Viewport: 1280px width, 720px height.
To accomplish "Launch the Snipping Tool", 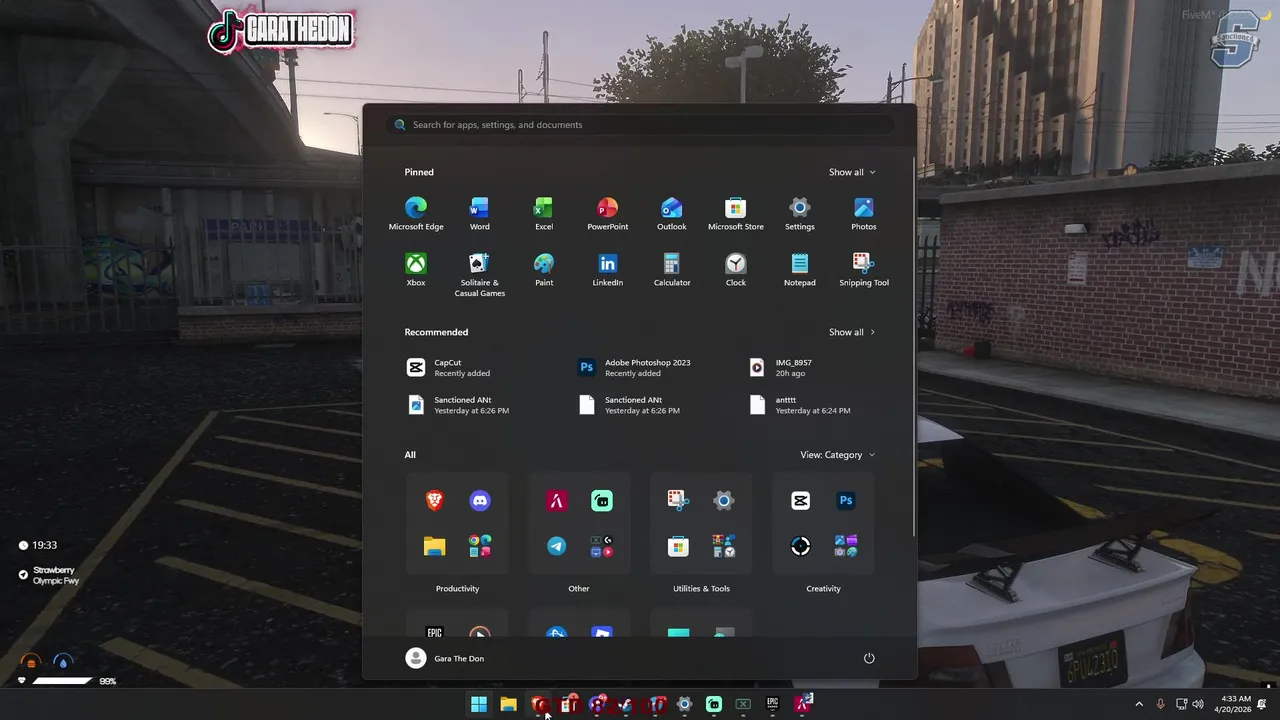I will (864, 270).
